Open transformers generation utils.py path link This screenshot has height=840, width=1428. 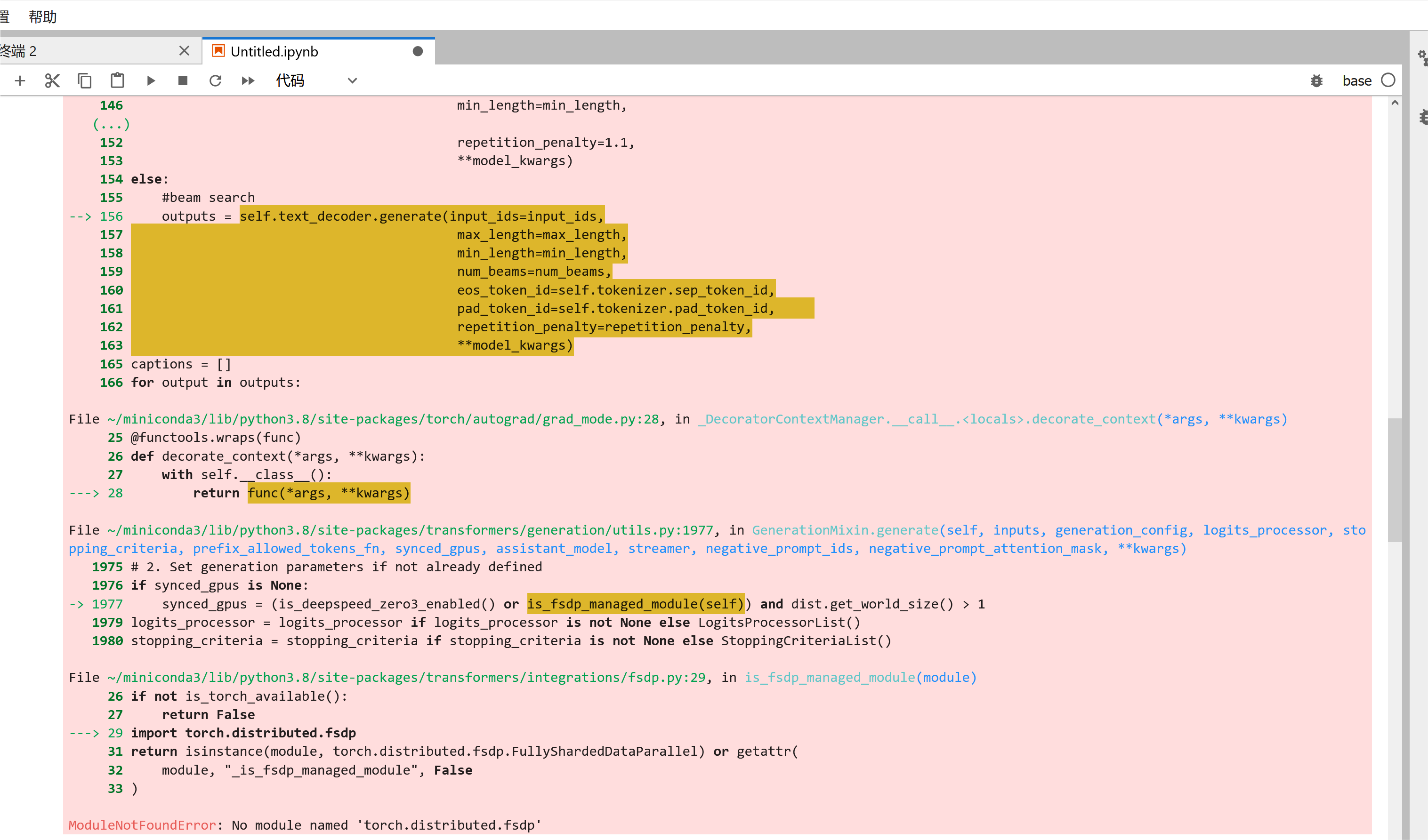point(410,530)
